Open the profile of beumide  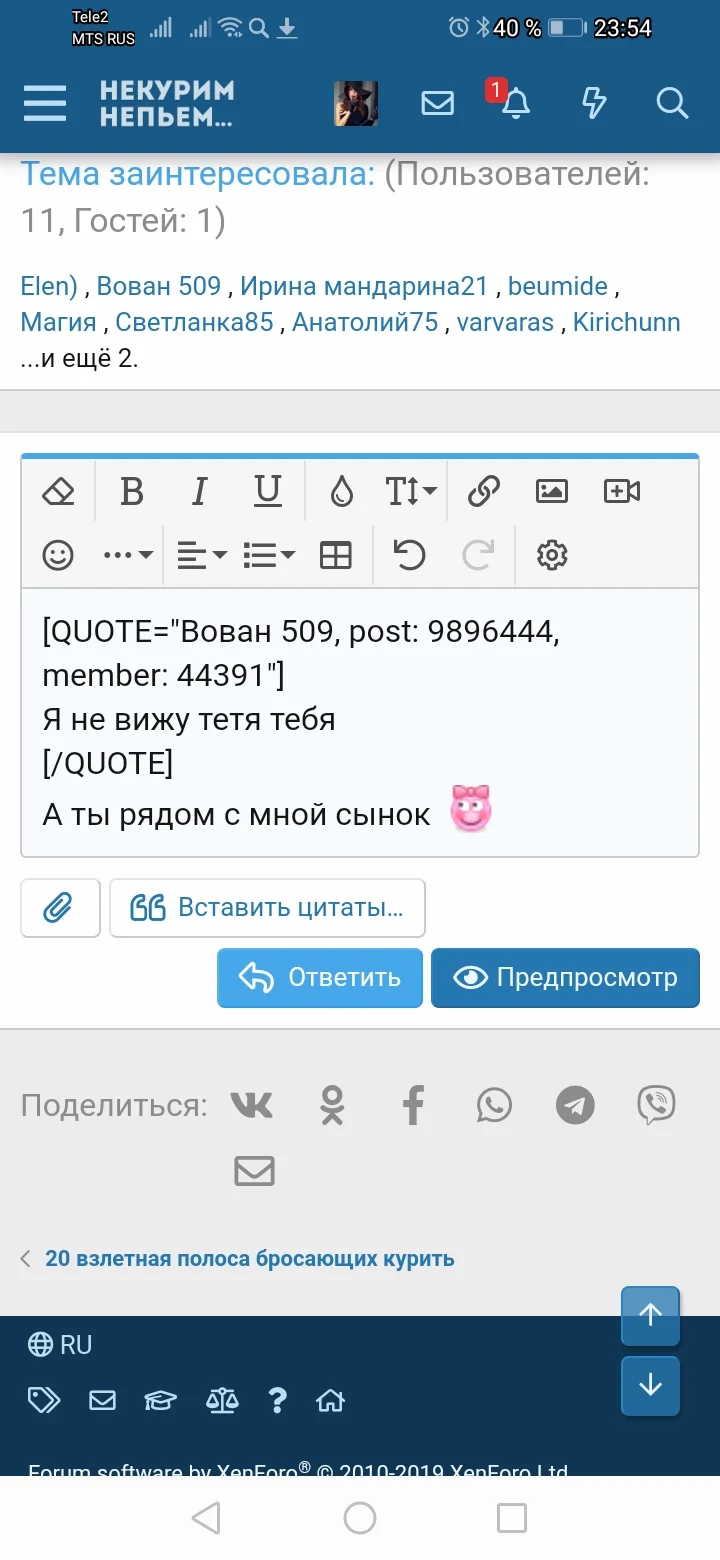coord(558,286)
